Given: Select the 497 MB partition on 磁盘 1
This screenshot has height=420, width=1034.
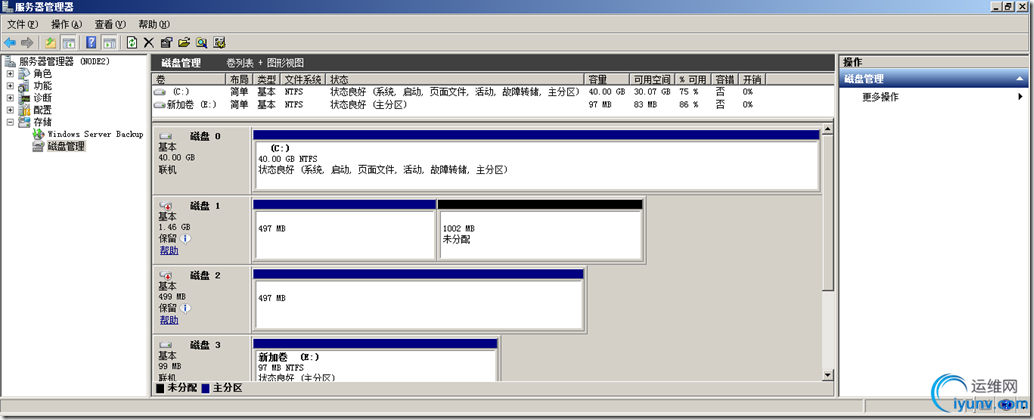Looking at the screenshot, I should (344, 230).
